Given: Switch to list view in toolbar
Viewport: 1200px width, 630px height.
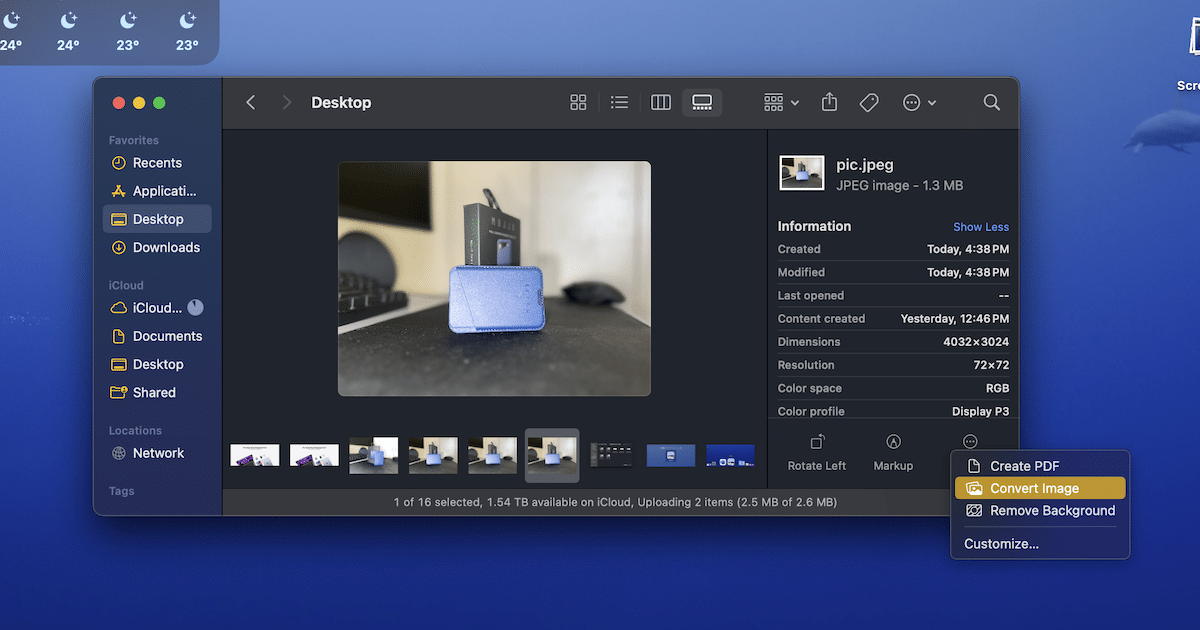Looking at the screenshot, I should pyautogui.click(x=619, y=102).
